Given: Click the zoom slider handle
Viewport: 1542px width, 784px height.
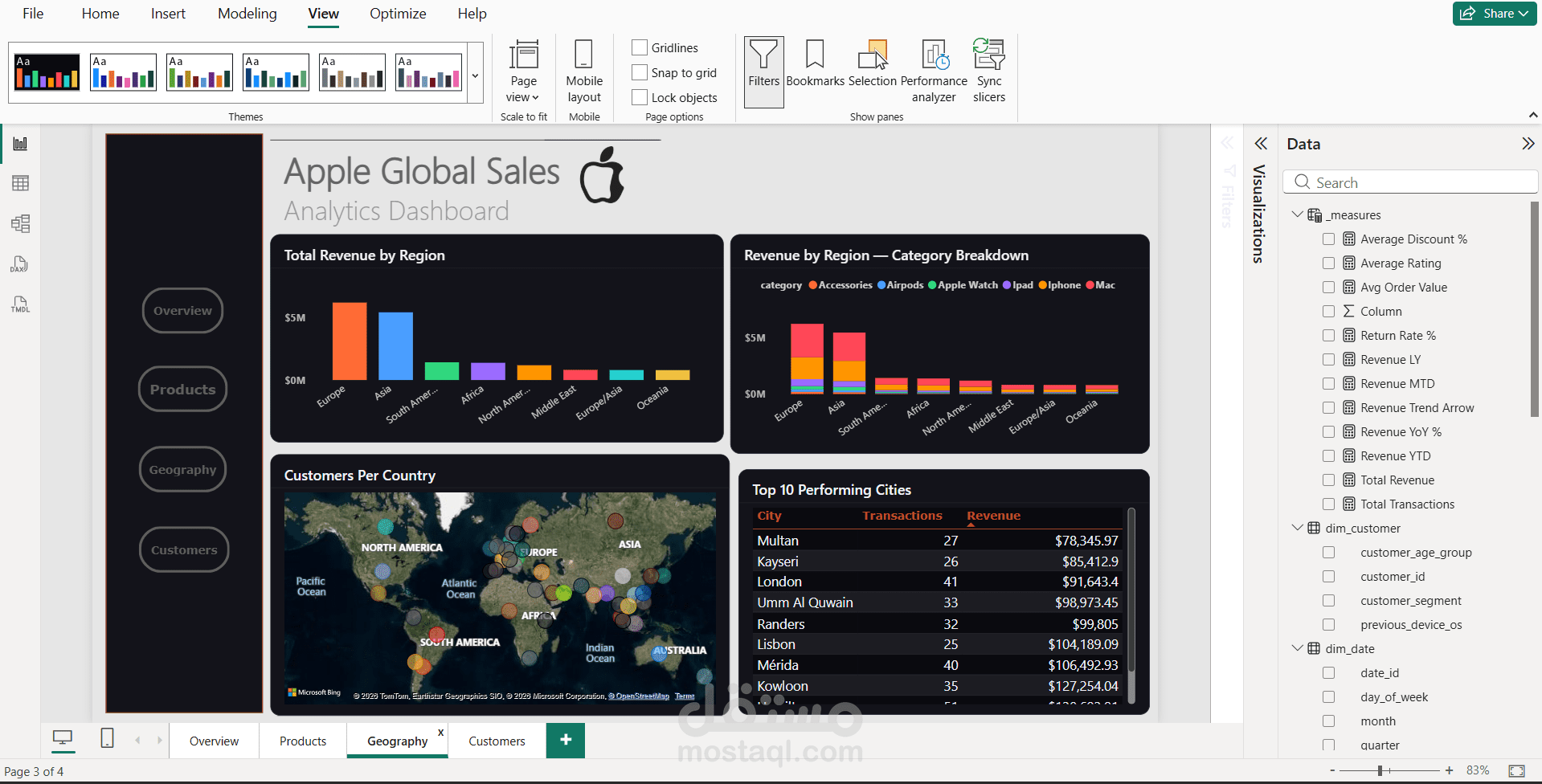Looking at the screenshot, I should tap(1380, 770).
